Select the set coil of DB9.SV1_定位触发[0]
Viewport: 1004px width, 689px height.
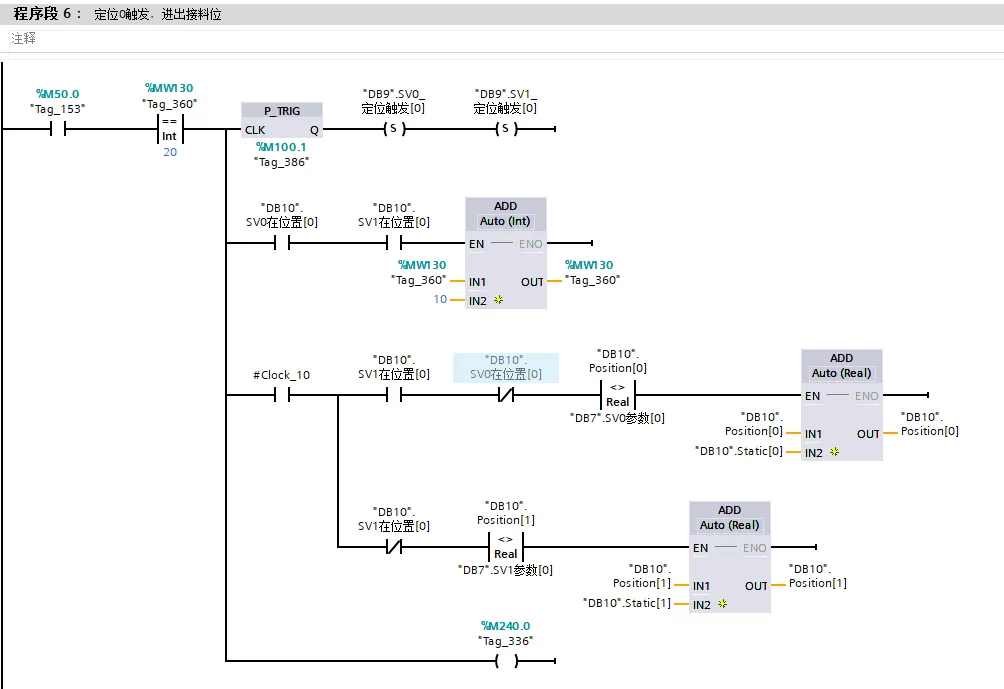coord(506,129)
